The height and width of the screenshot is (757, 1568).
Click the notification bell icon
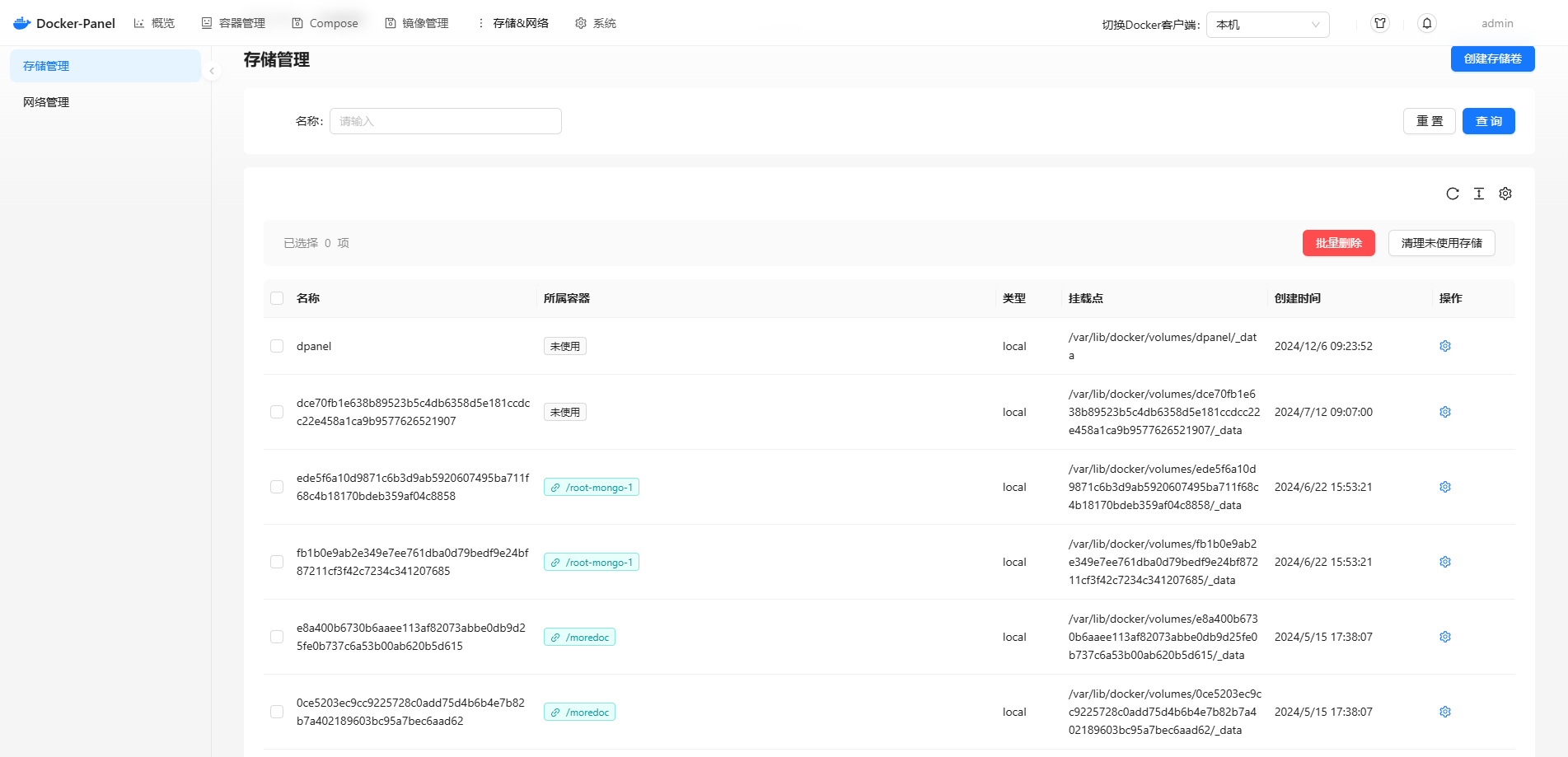[x=1427, y=23]
